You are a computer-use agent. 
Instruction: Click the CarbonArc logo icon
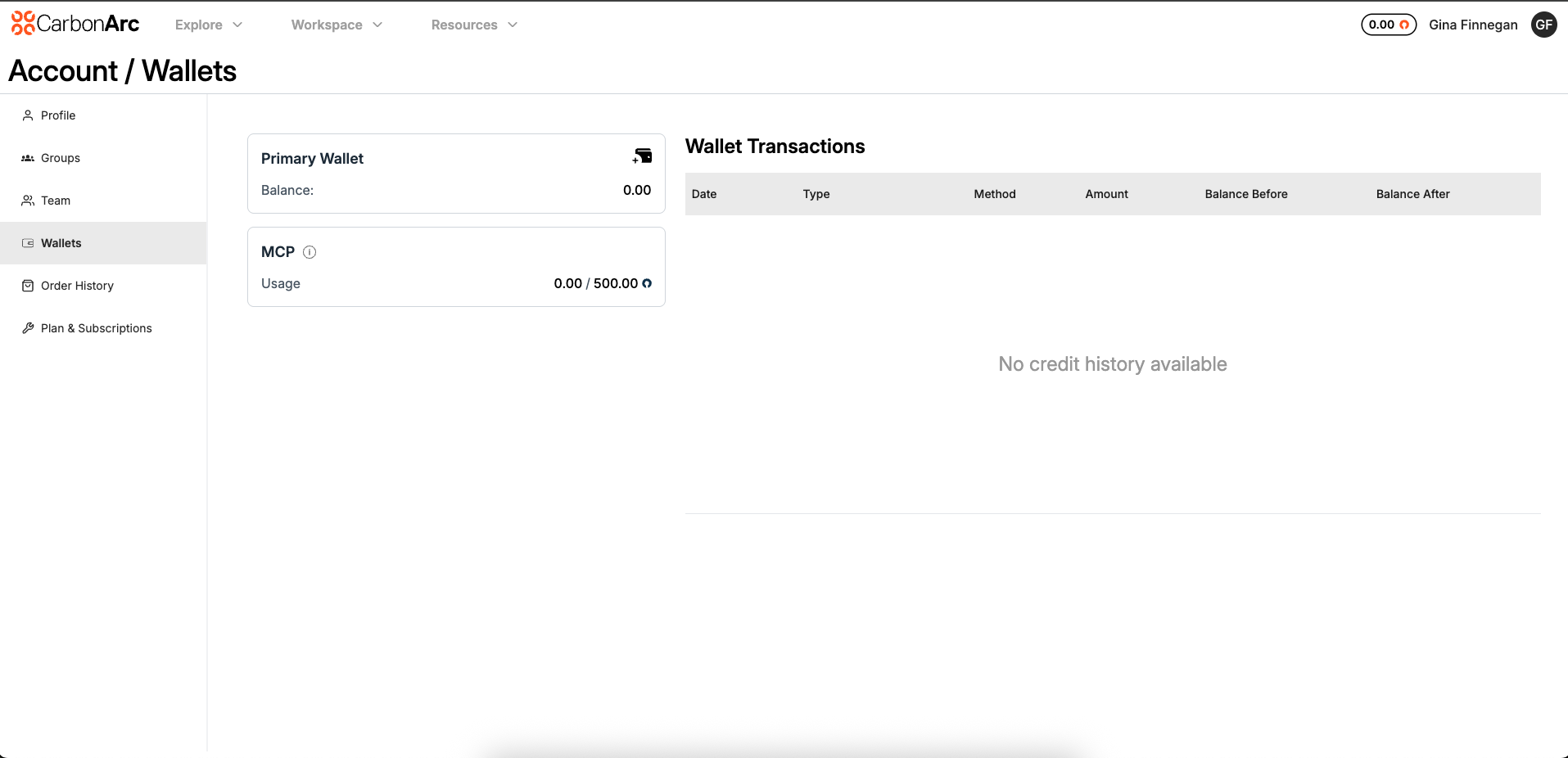coord(23,24)
